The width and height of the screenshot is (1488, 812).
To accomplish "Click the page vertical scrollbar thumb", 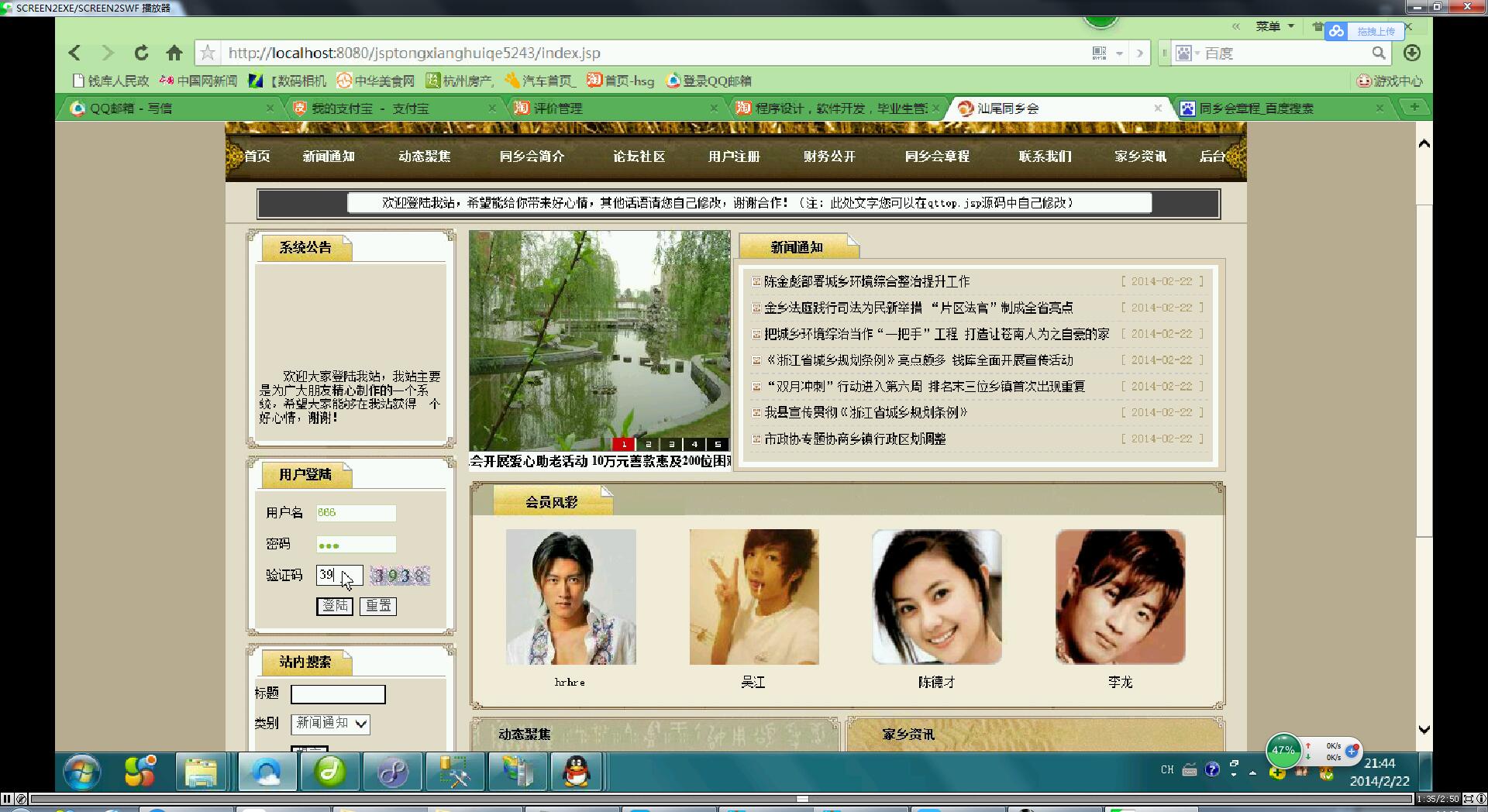I will click(x=1424, y=370).
